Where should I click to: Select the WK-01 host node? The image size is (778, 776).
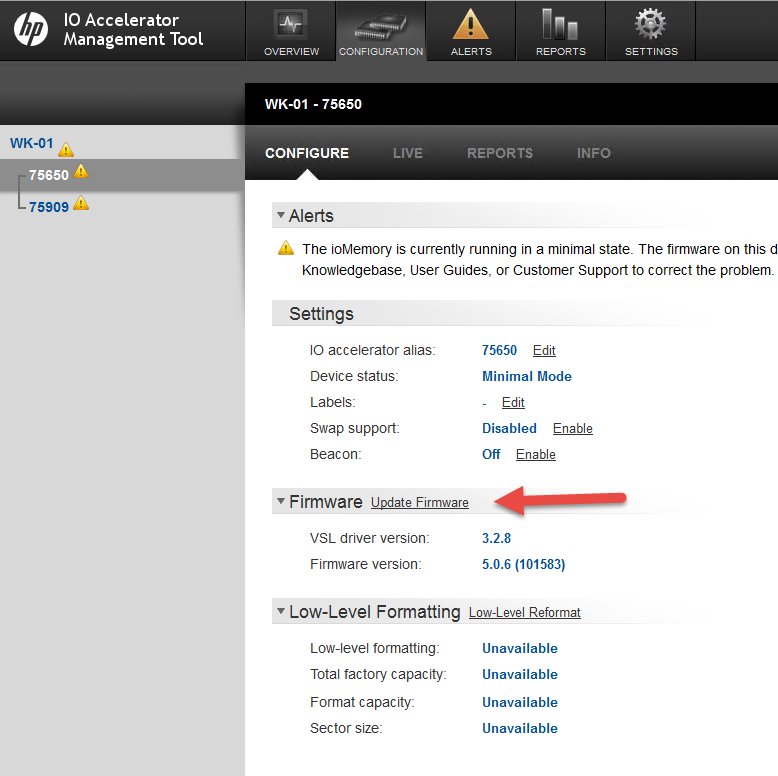click(31, 143)
